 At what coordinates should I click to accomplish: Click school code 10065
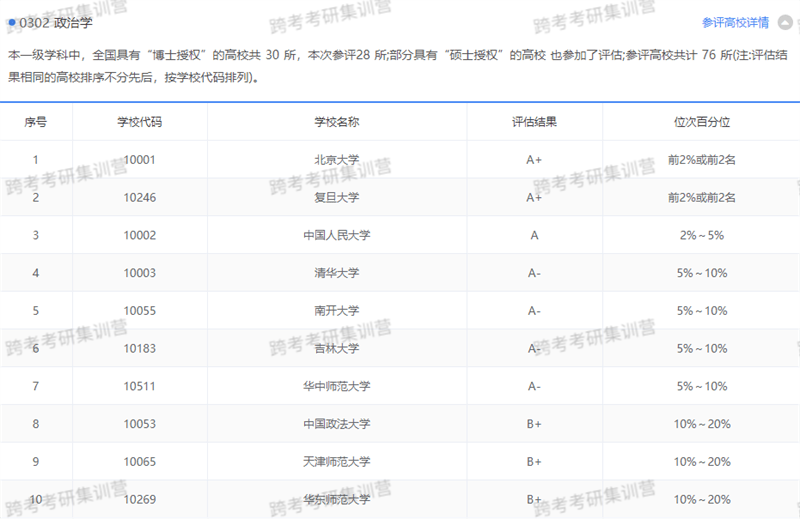[x=140, y=462]
